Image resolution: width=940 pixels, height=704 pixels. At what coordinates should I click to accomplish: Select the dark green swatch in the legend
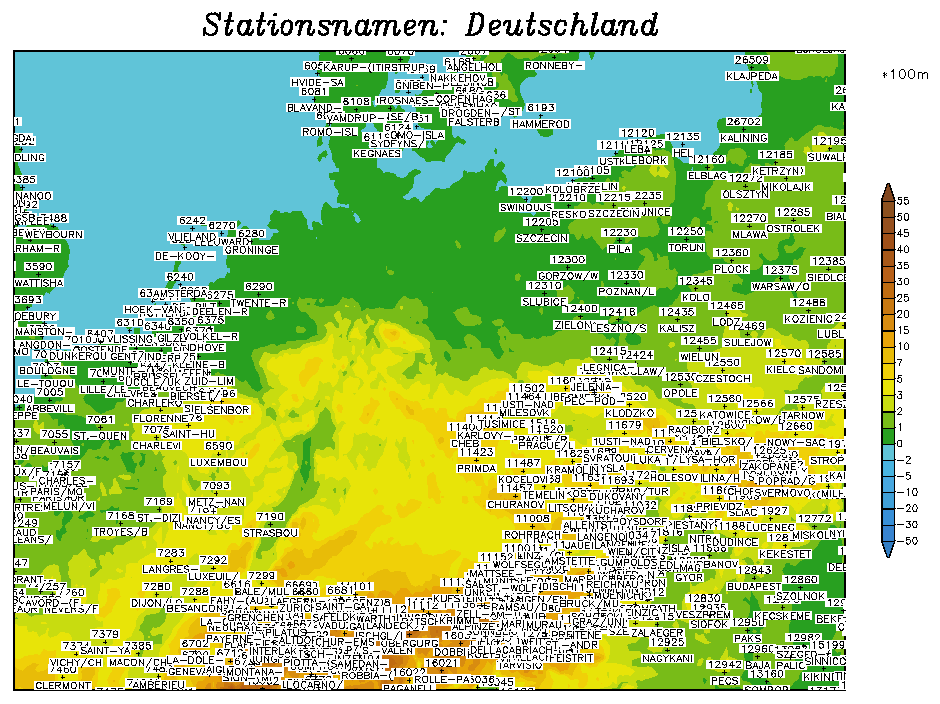[x=887, y=436]
